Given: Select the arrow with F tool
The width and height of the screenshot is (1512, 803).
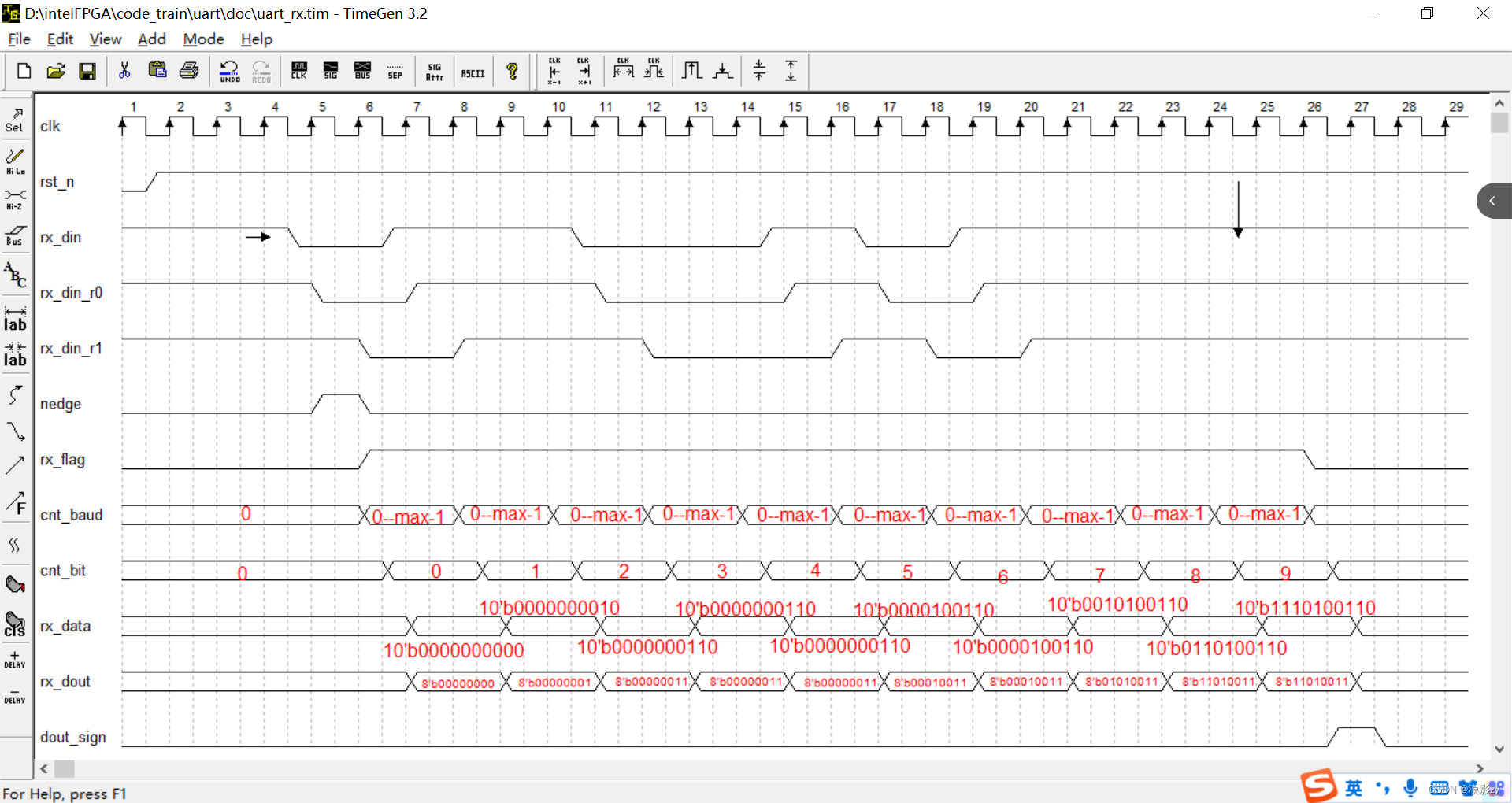Looking at the screenshot, I should coord(15,504).
